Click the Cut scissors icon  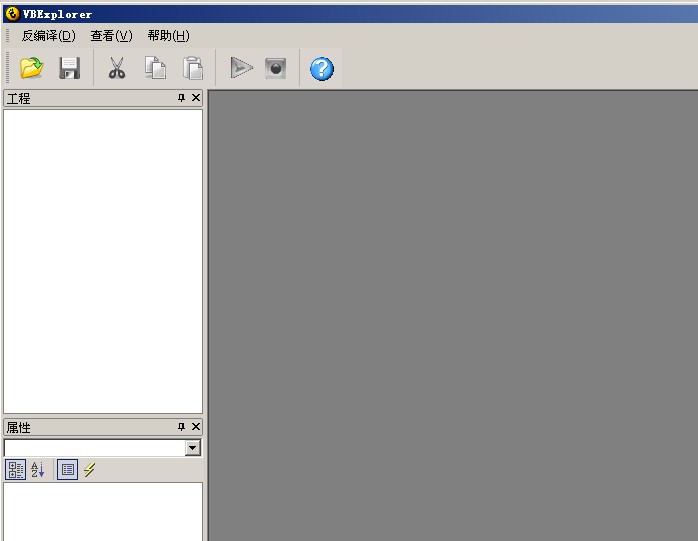(117, 68)
